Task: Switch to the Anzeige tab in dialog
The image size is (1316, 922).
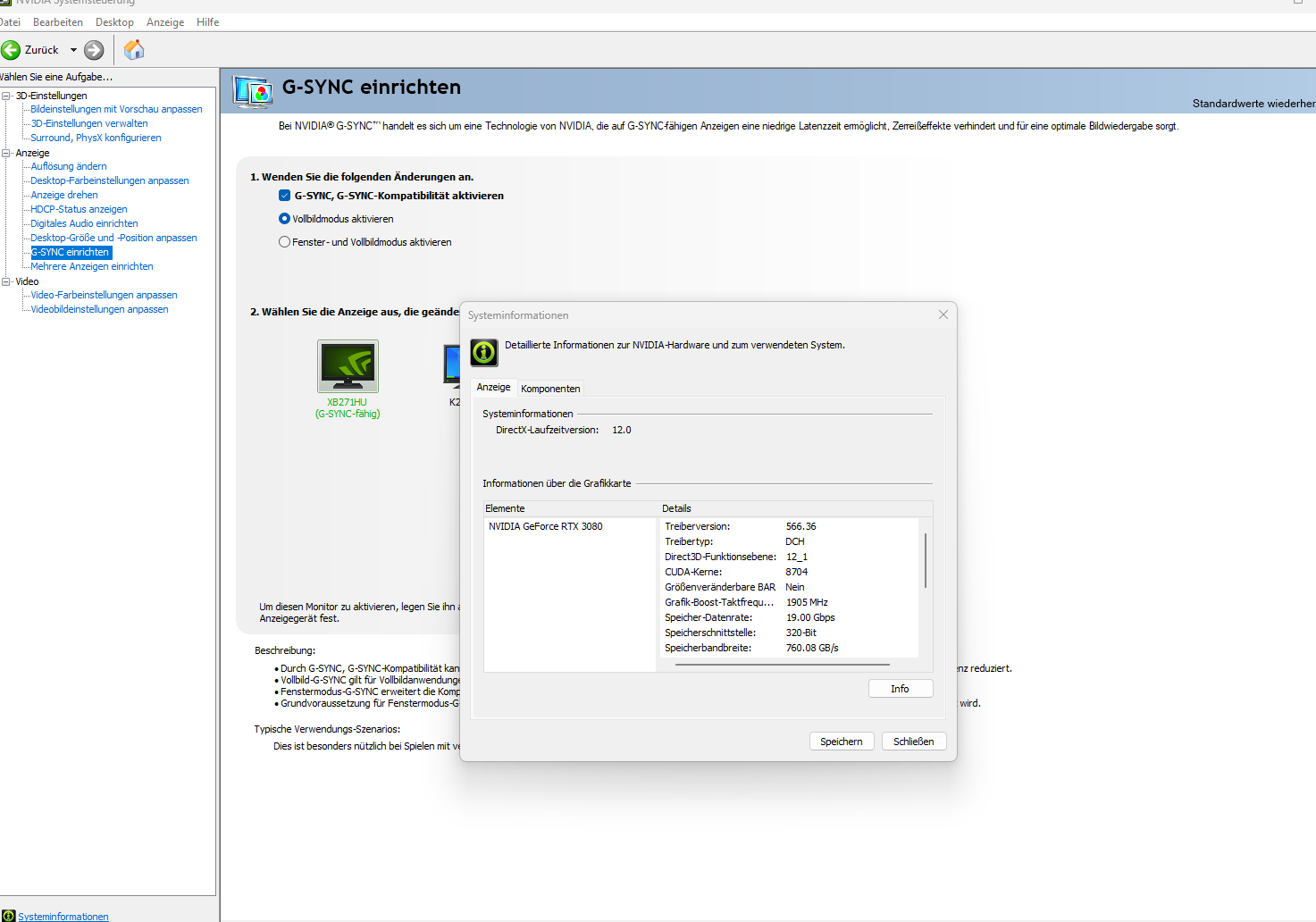Action: tap(493, 387)
